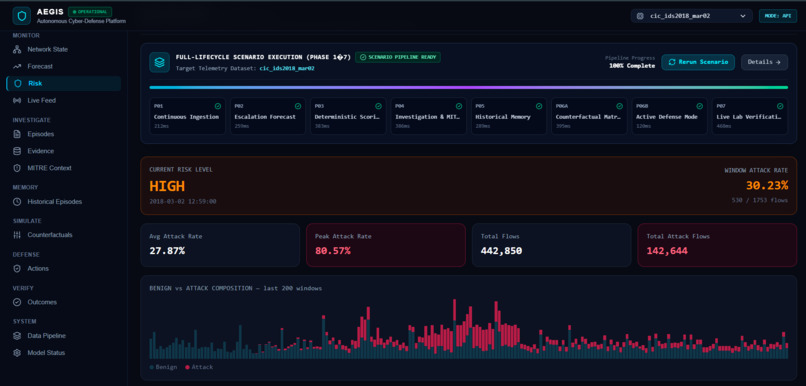Click the AEGIS shield logo icon
Viewport: 806px width, 386px height.
pyautogui.click(x=22, y=15)
